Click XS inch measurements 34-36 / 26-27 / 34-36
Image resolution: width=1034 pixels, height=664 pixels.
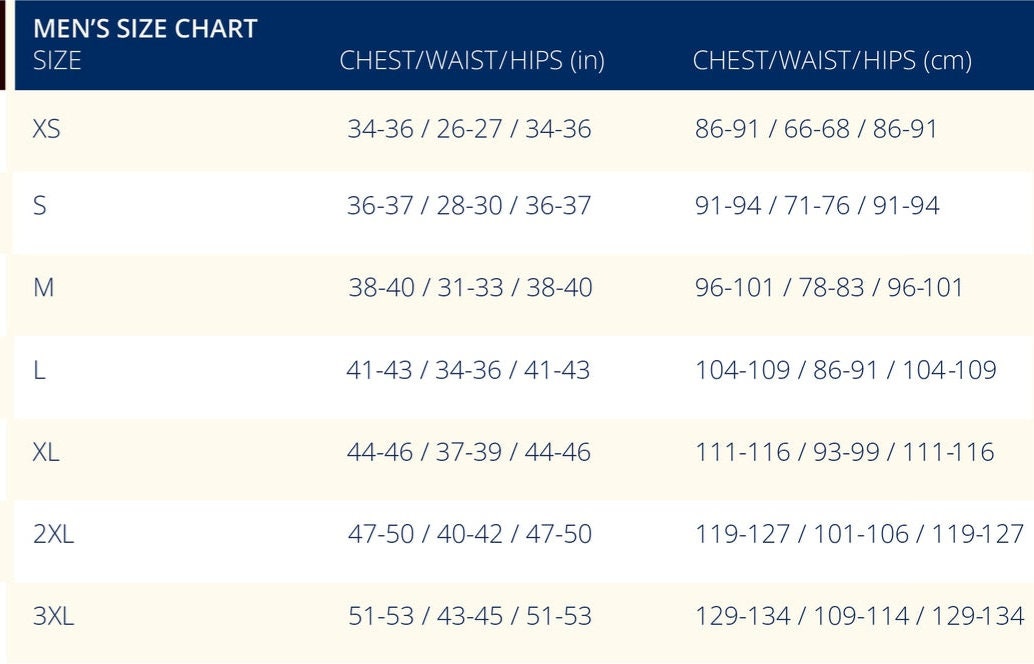point(470,129)
